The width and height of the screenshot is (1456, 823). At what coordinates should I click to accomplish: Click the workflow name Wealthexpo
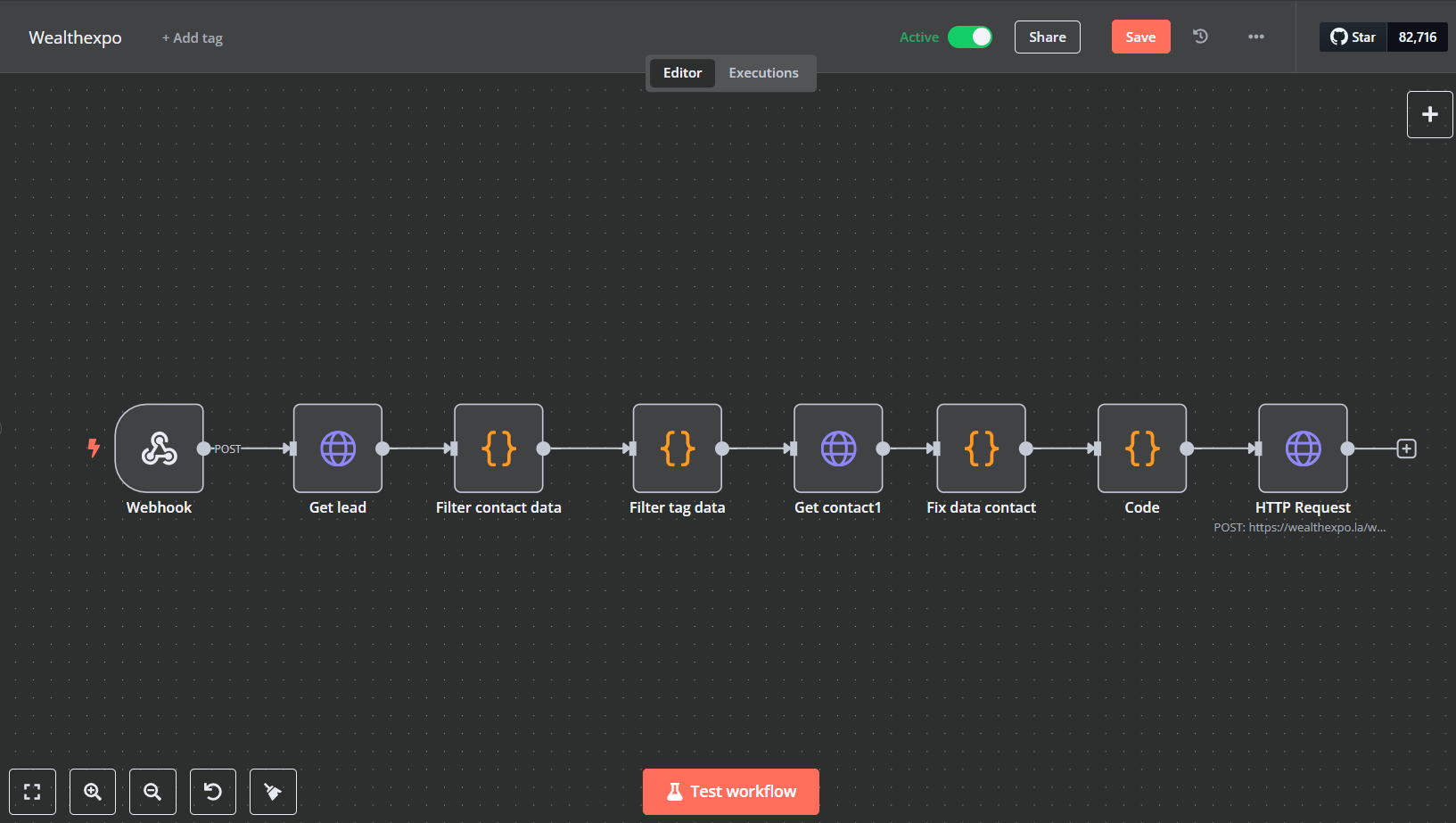click(75, 37)
